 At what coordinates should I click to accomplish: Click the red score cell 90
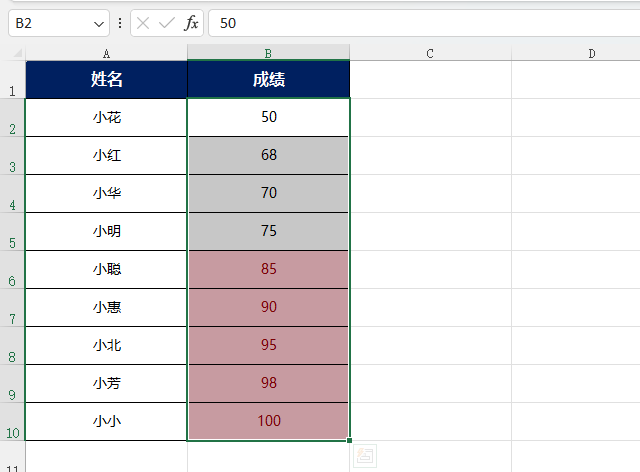point(268,307)
